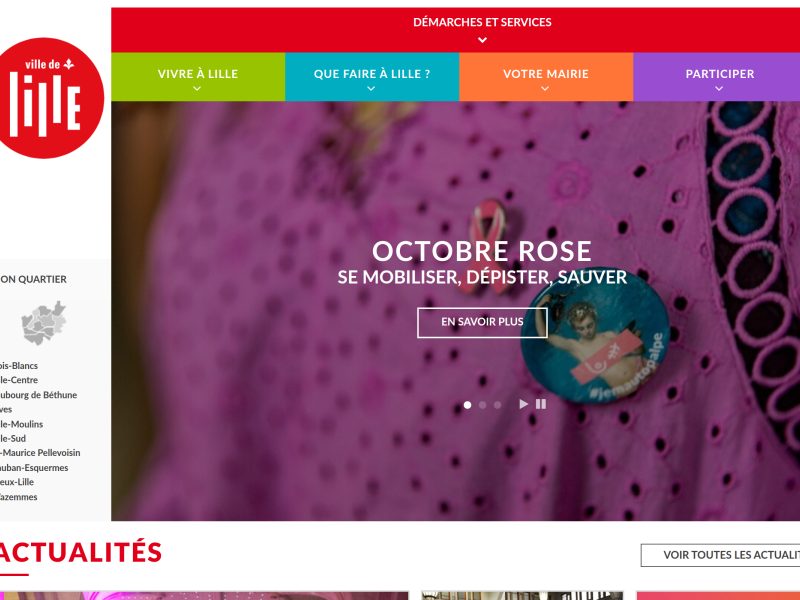Click the Ville de Lille logo

coord(49,98)
